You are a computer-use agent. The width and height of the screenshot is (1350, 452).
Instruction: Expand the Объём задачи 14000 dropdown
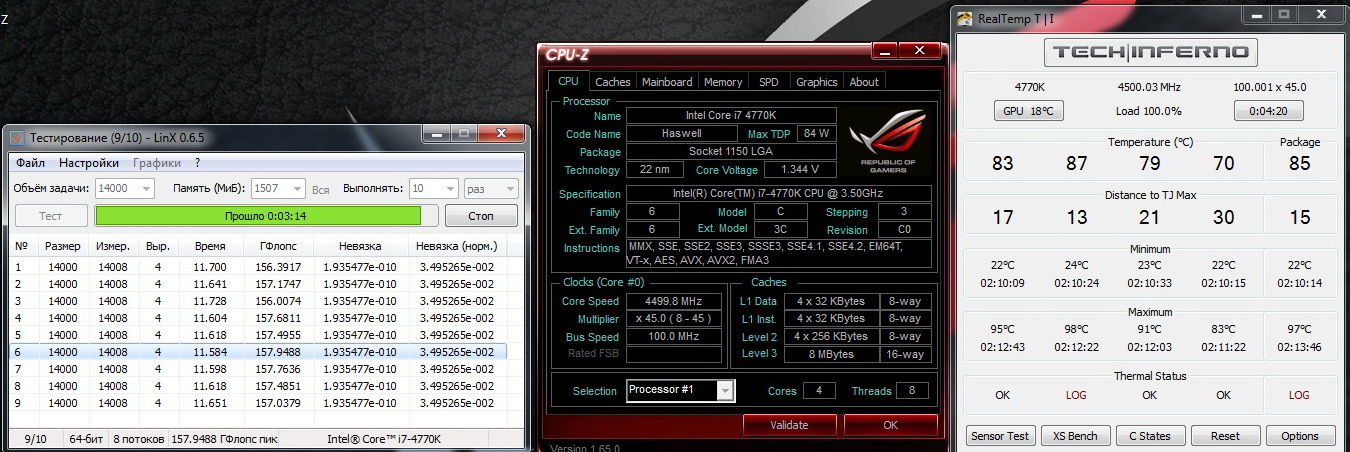tap(145, 188)
